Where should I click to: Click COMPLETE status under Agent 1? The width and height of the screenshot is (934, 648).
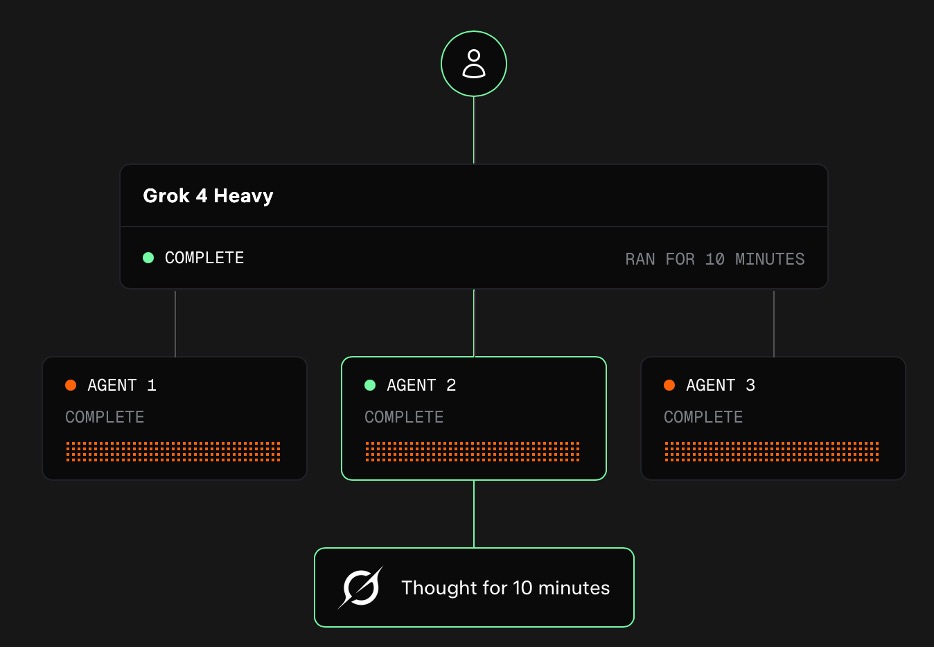click(105, 417)
